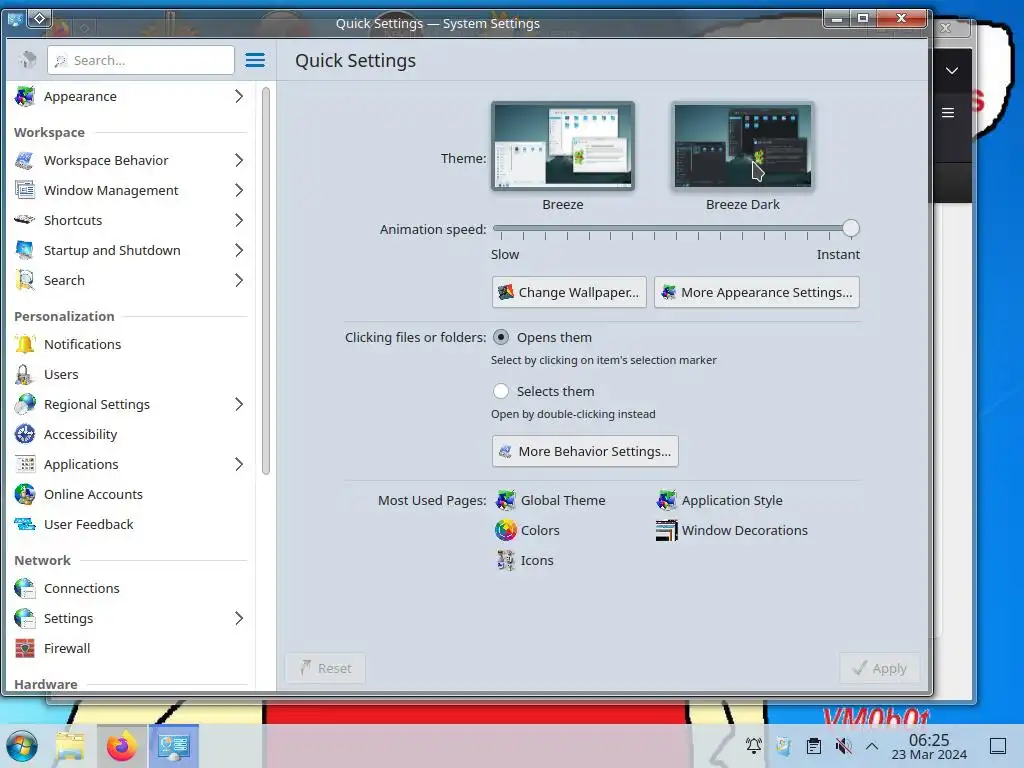Click the Startup and Shutdown icon
1024x768 pixels.
25,250
